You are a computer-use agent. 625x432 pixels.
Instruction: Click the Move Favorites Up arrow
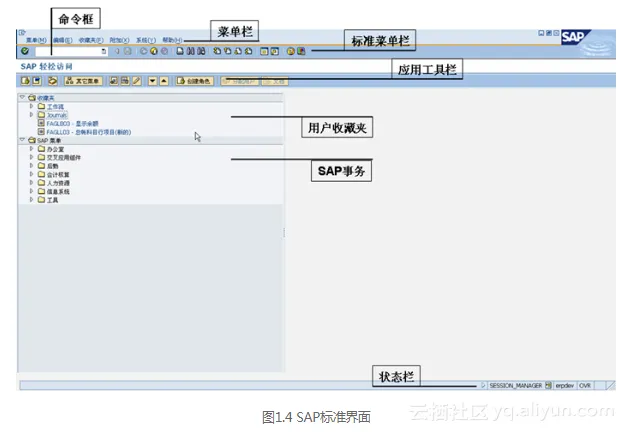(164, 81)
